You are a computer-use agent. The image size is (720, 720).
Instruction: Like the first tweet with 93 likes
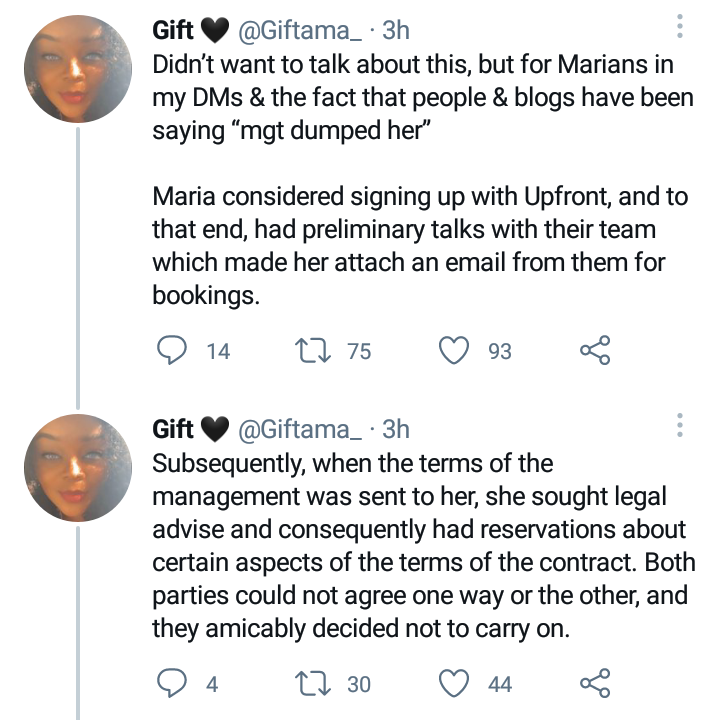tap(456, 350)
